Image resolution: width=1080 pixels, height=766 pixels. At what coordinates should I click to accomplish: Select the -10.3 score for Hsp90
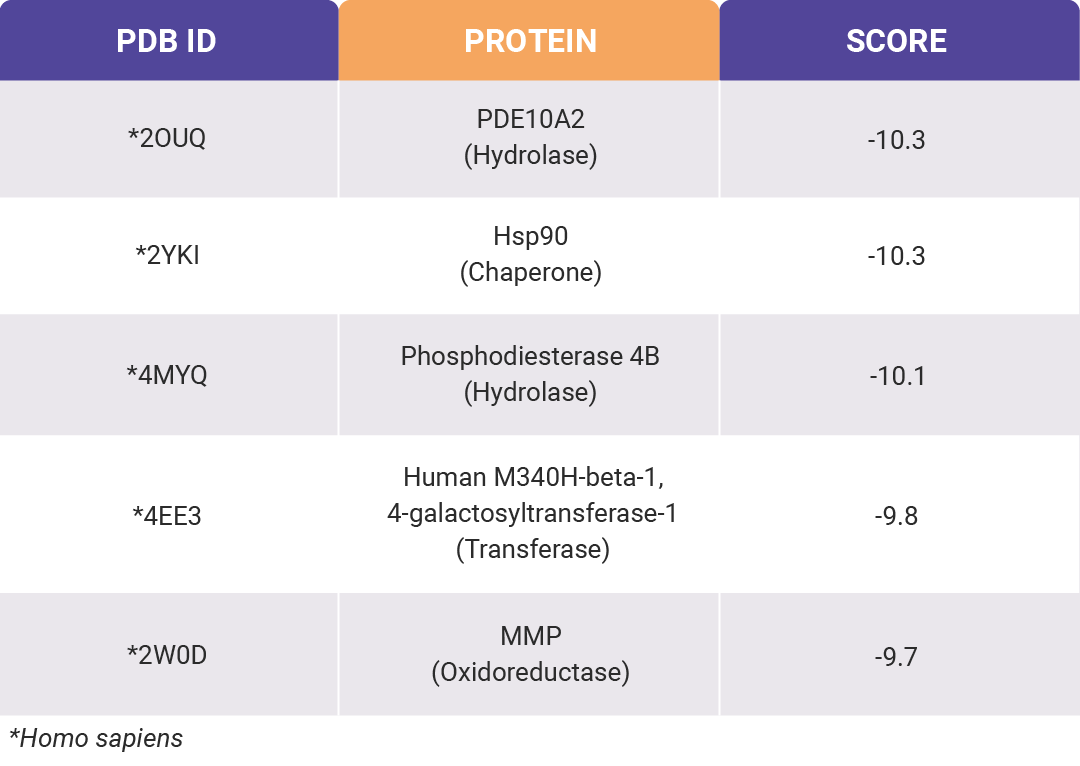pyautogui.click(x=900, y=256)
